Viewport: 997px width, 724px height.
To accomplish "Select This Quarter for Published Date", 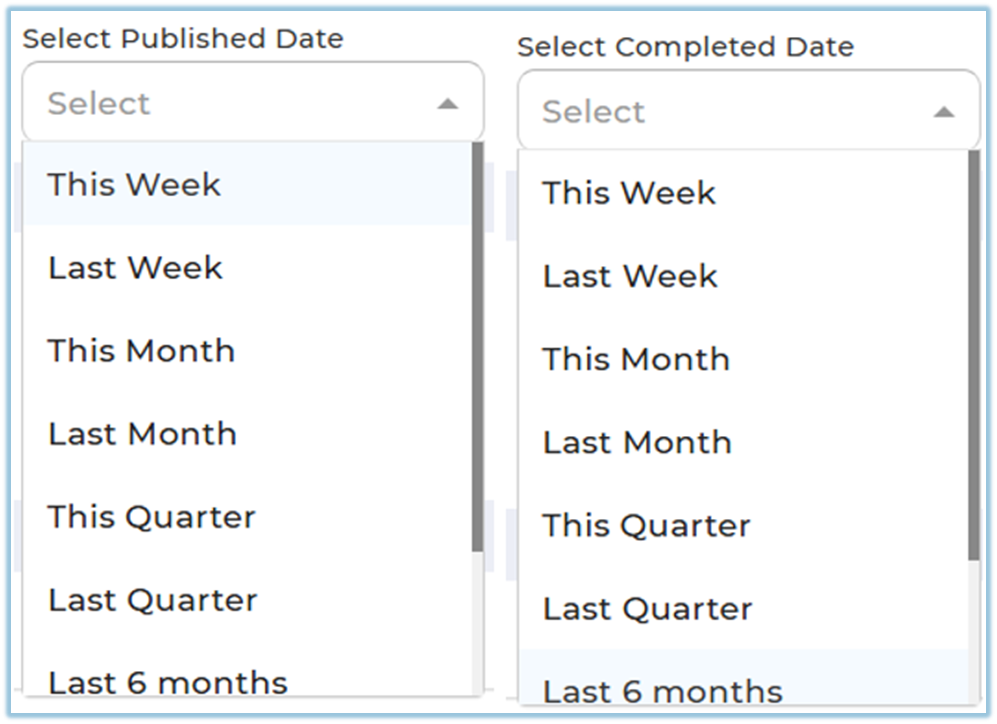I will tap(152, 516).
